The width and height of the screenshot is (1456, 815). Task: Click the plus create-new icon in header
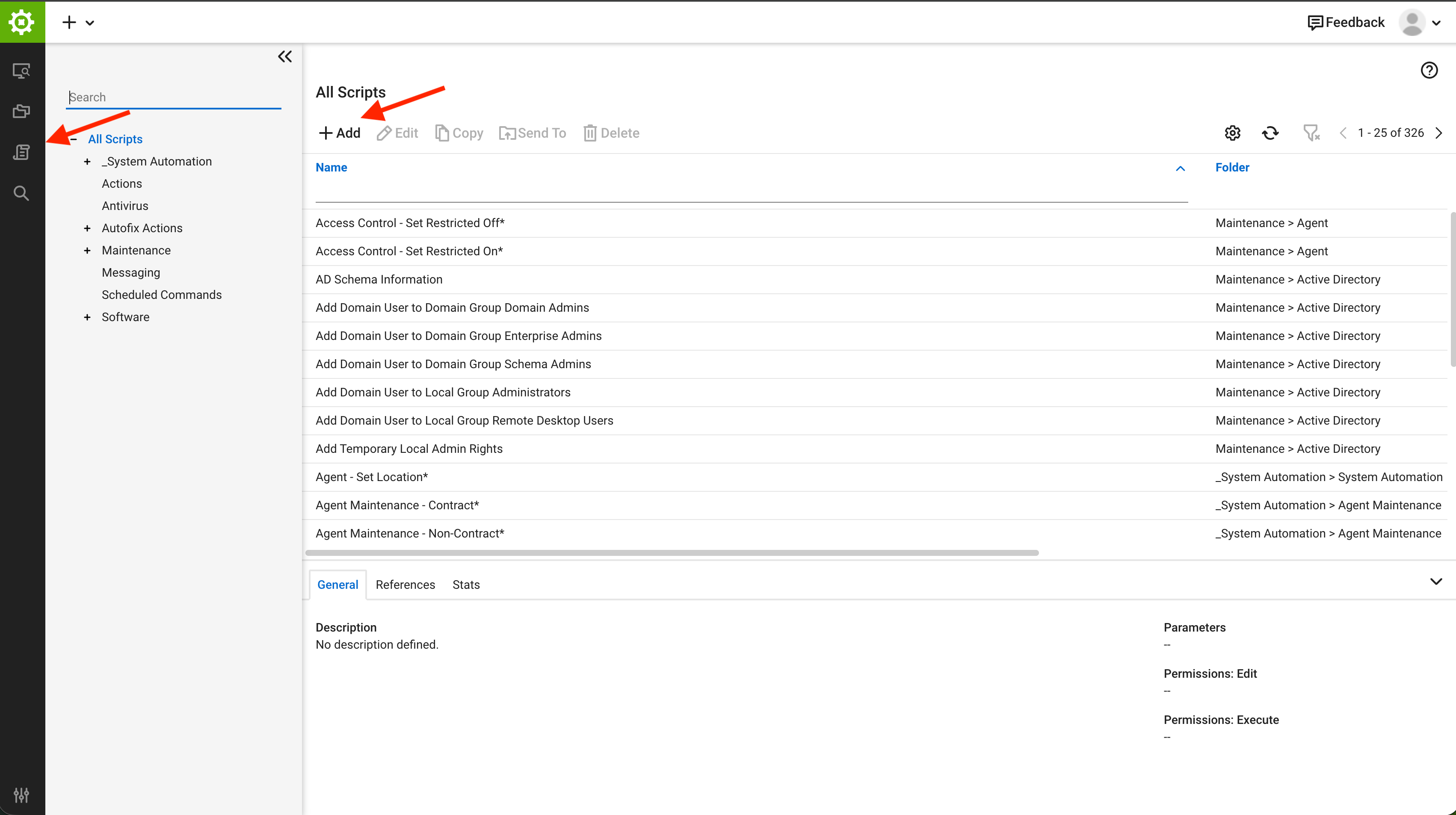pyautogui.click(x=69, y=23)
